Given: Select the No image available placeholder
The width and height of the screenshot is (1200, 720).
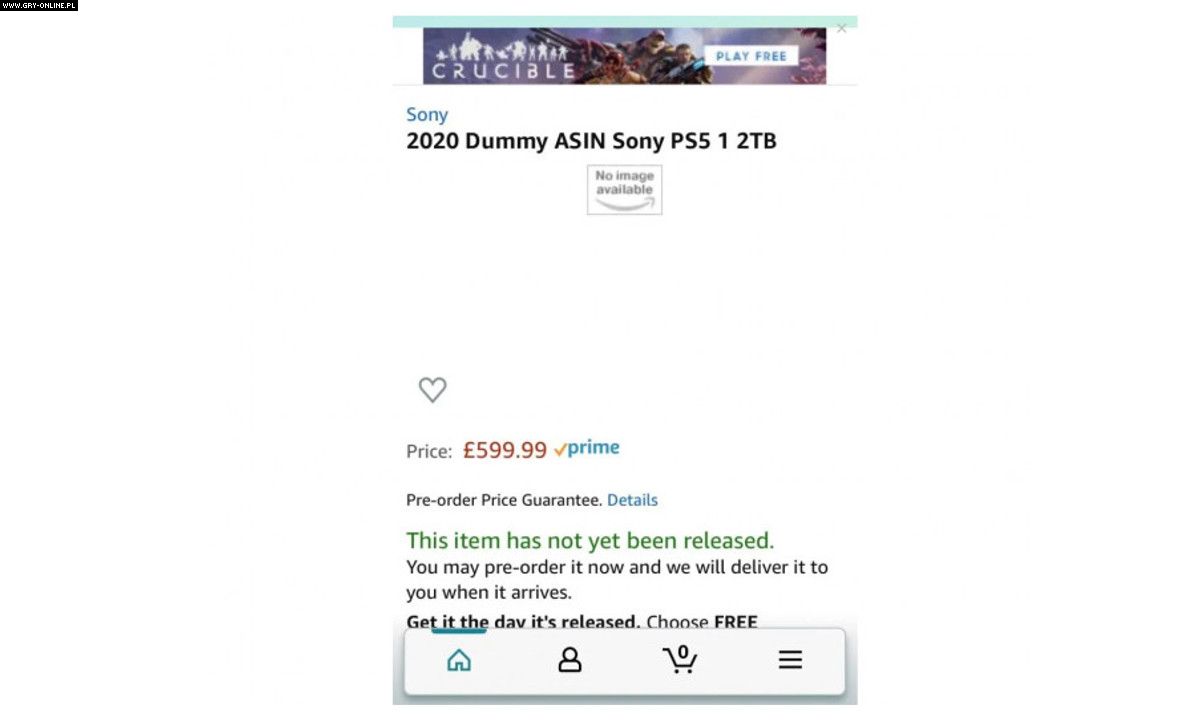Looking at the screenshot, I should pos(624,189).
